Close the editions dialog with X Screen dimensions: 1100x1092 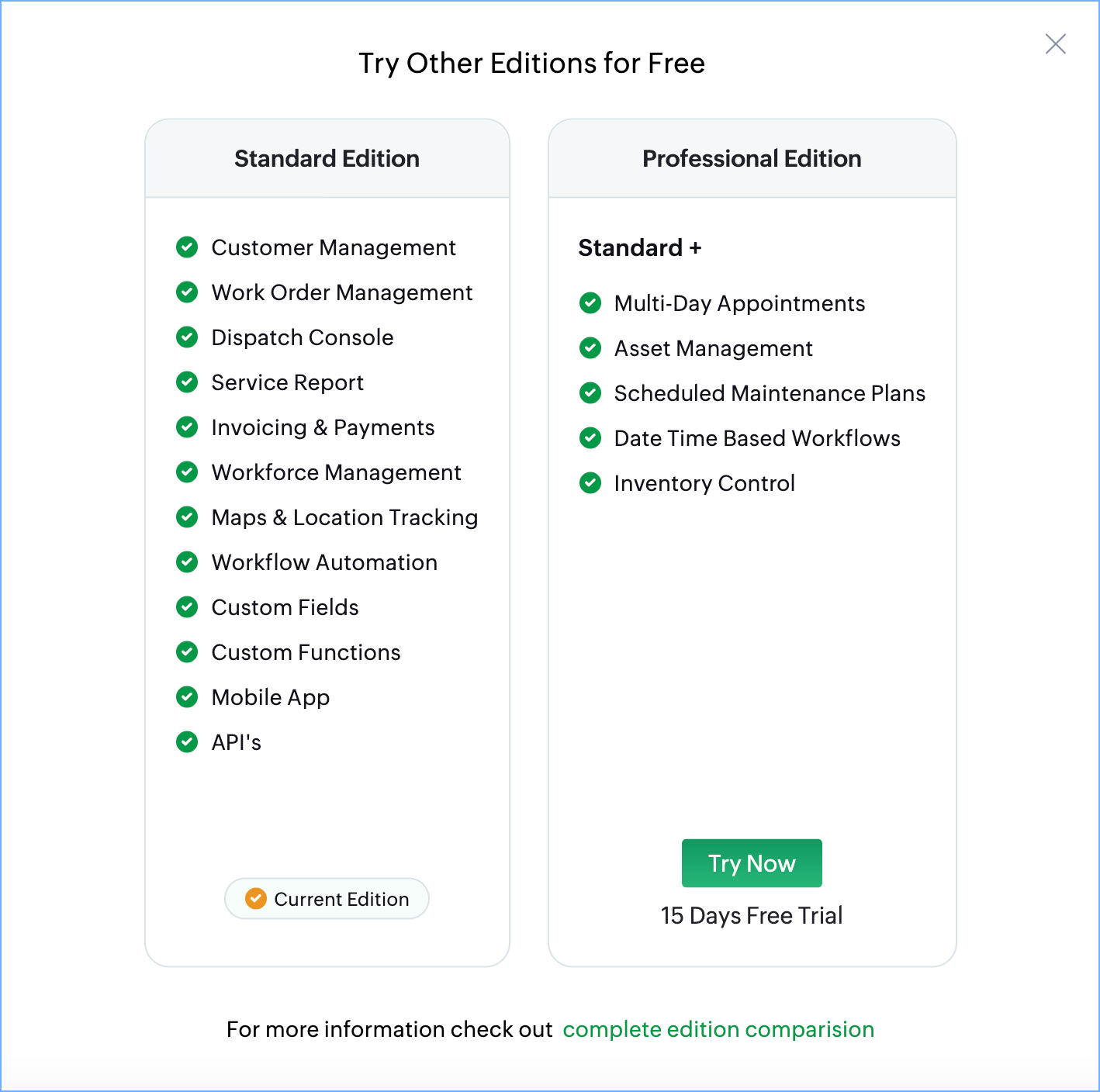(1055, 44)
